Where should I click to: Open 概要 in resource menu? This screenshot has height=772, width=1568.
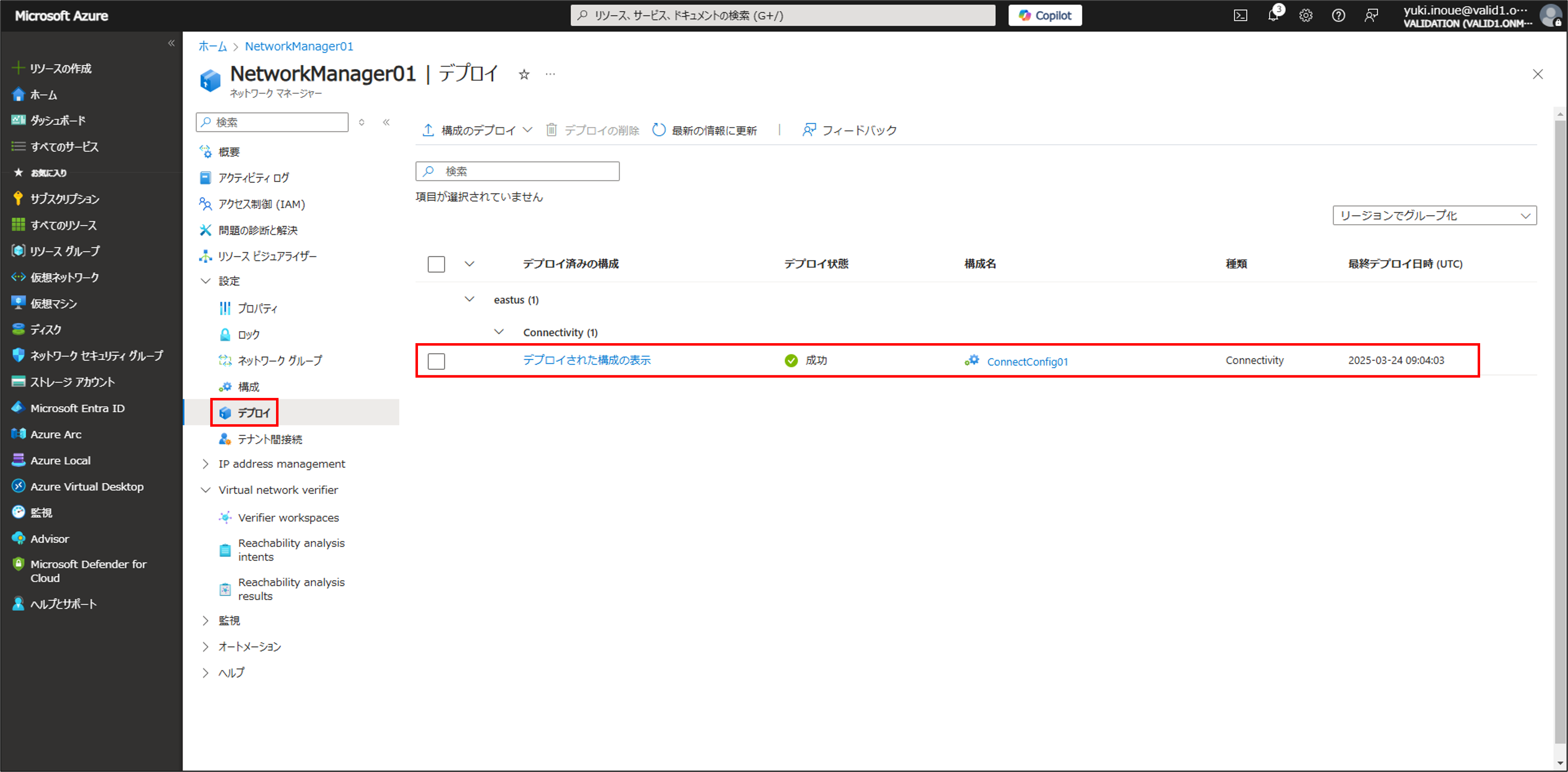coord(220,152)
